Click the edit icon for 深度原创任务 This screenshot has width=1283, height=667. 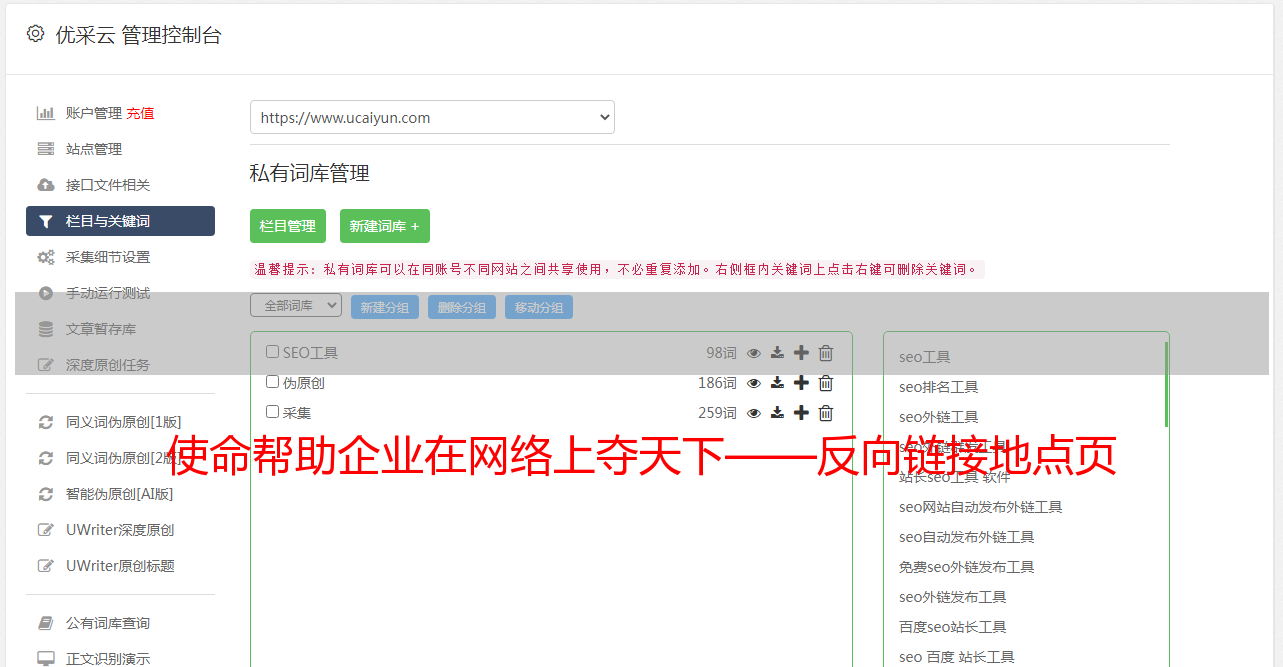(x=46, y=365)
